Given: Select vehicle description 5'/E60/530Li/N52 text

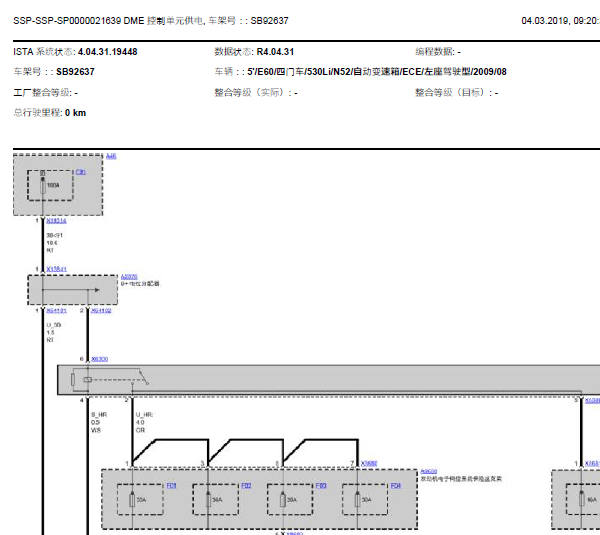Looking at the screenshot, I should [x=377, y=72].
